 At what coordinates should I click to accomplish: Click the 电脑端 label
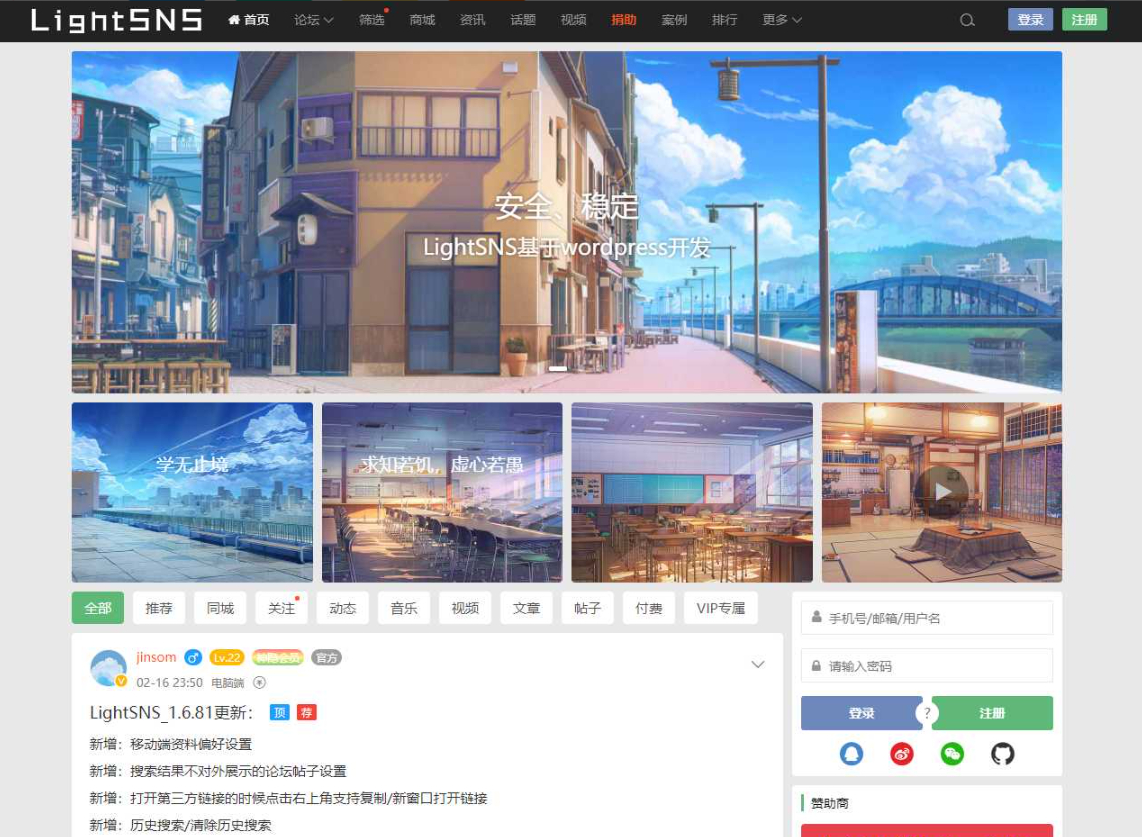227,683
